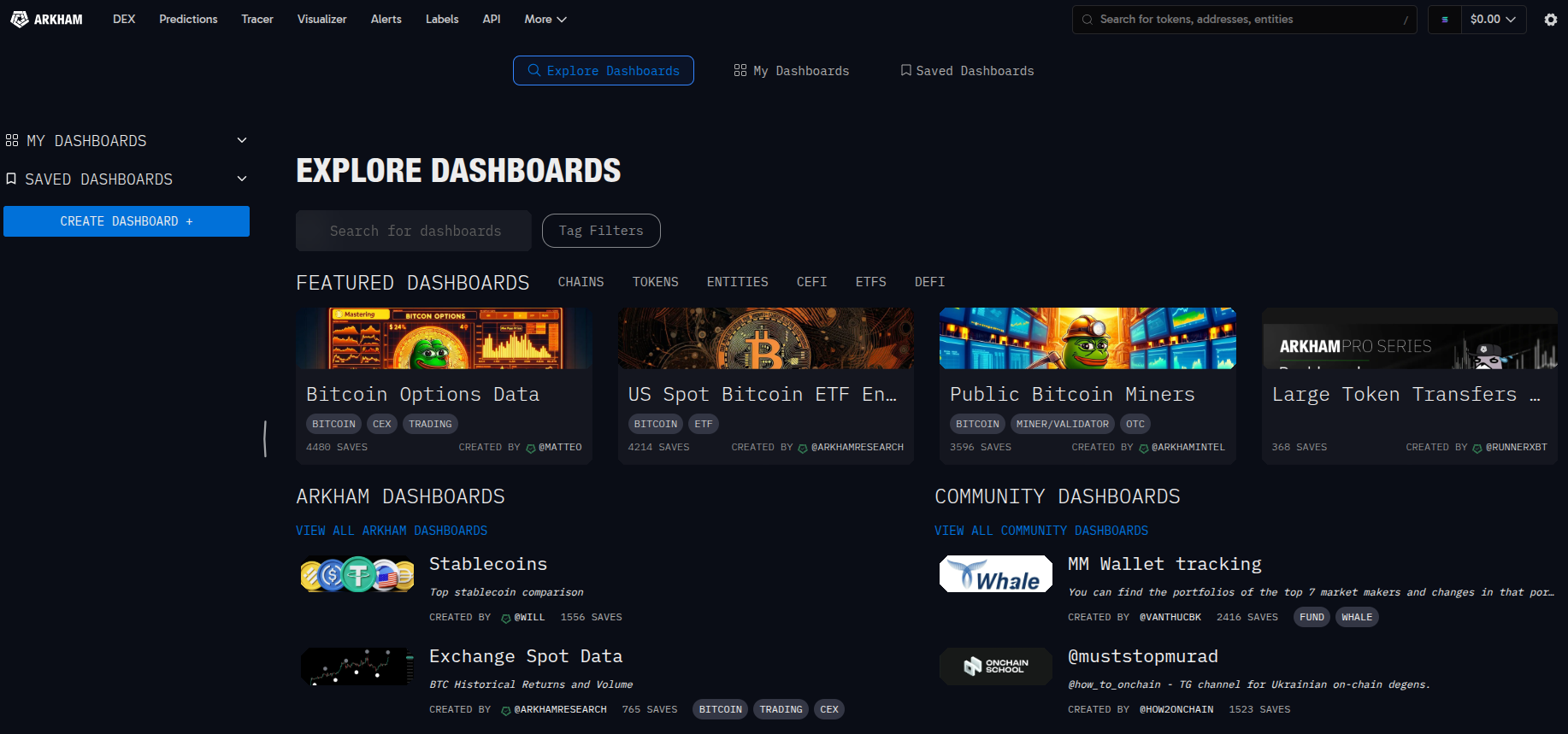Click the network icon beside the balance
The width and height of the screenshot is (1568, 734).
point(1445,20)
